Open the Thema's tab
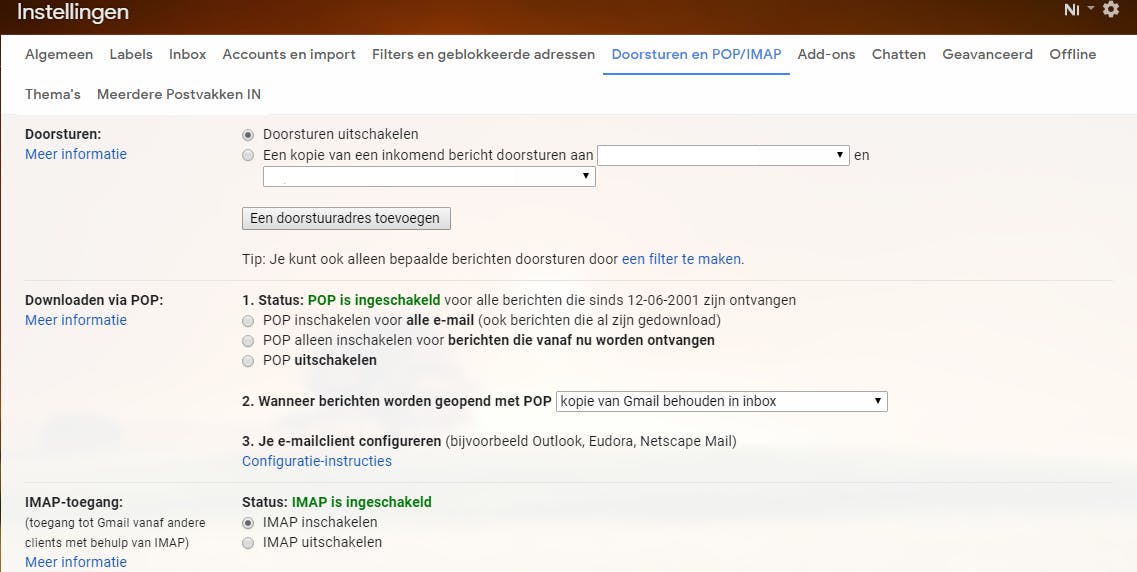 [x=53, y=95]
